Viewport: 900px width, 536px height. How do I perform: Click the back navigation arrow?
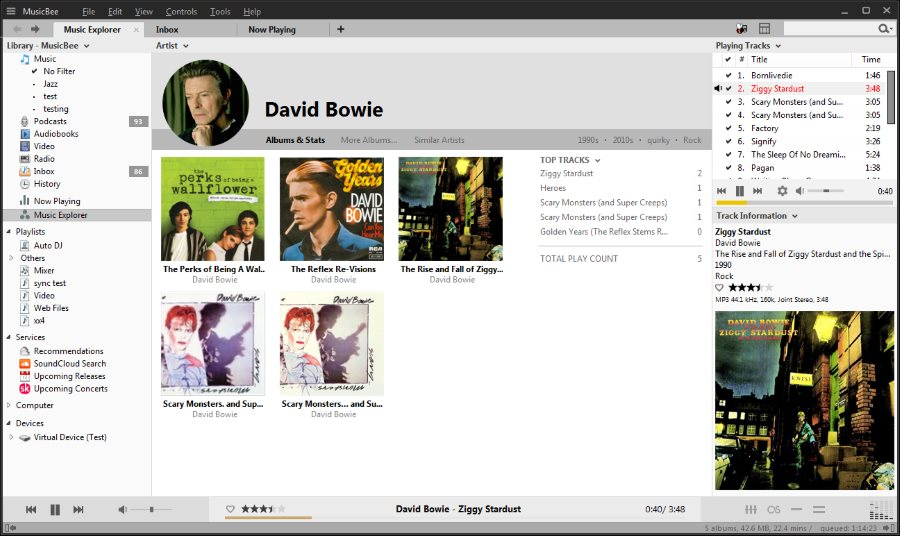[x=17, y=29]
